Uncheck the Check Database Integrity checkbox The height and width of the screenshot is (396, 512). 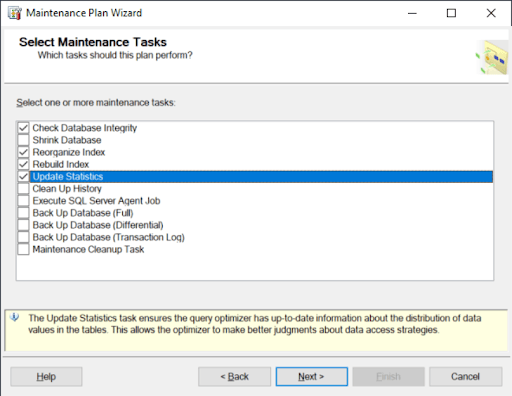tap(23, 128)
